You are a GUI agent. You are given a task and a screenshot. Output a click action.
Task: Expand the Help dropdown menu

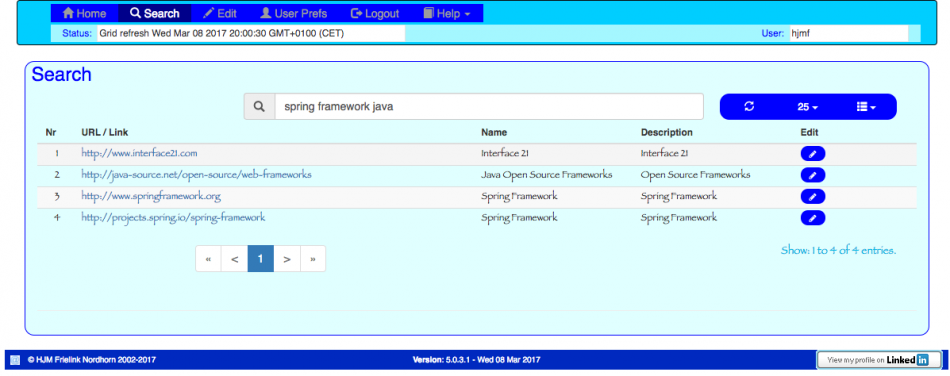click(x=447, y=13)
